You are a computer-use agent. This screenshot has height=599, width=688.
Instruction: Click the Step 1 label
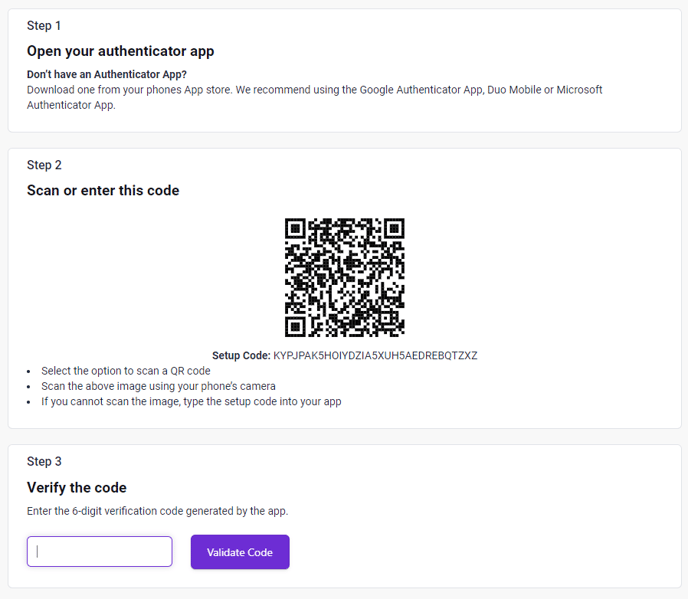44,25
